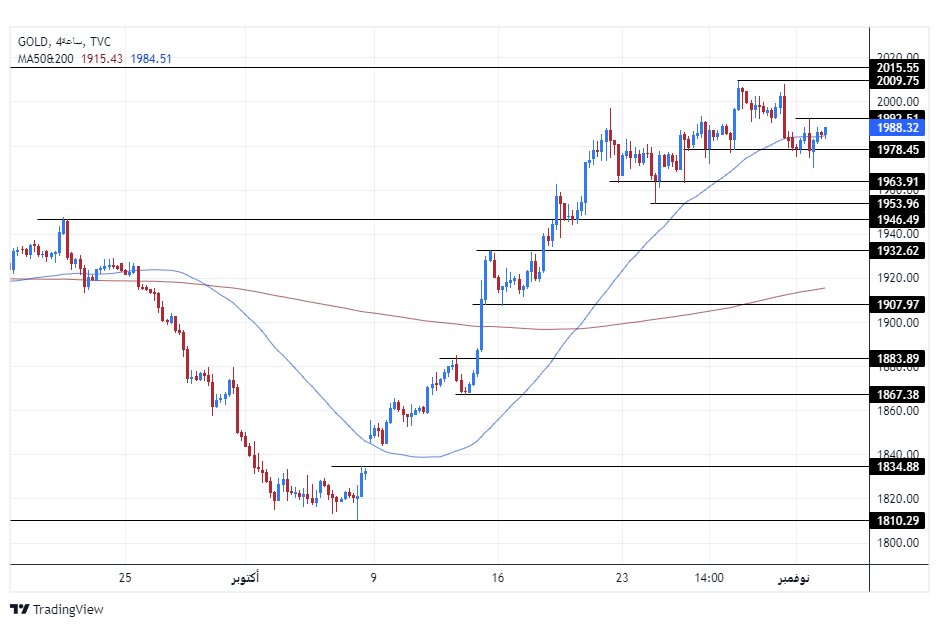Select the blue MA value 1984.51

[151, 59]
